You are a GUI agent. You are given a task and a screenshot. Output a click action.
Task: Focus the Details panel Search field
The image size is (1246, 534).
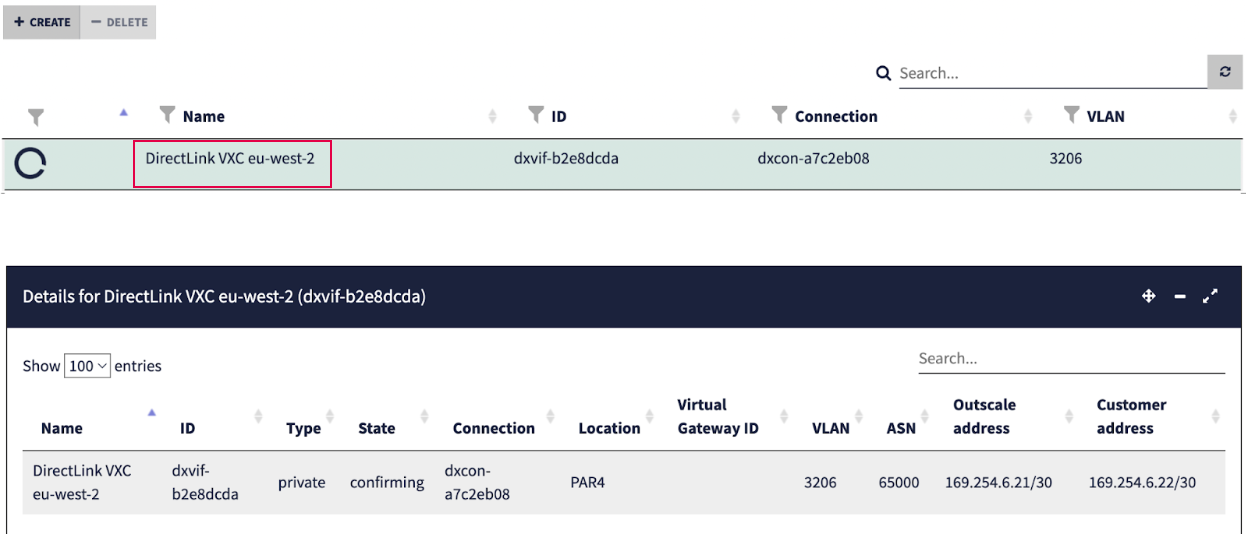point(1070,358)
